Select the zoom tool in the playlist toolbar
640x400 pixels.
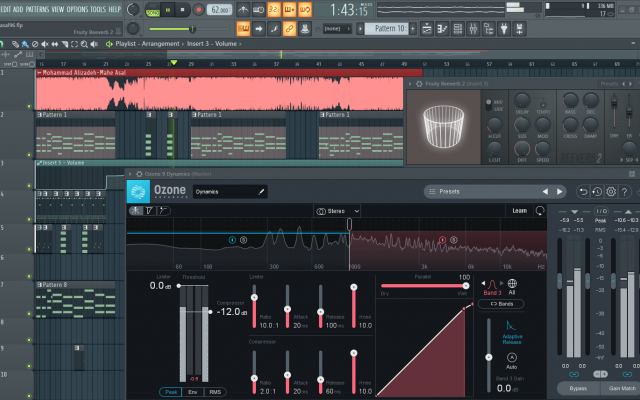(x=84, y=44)
